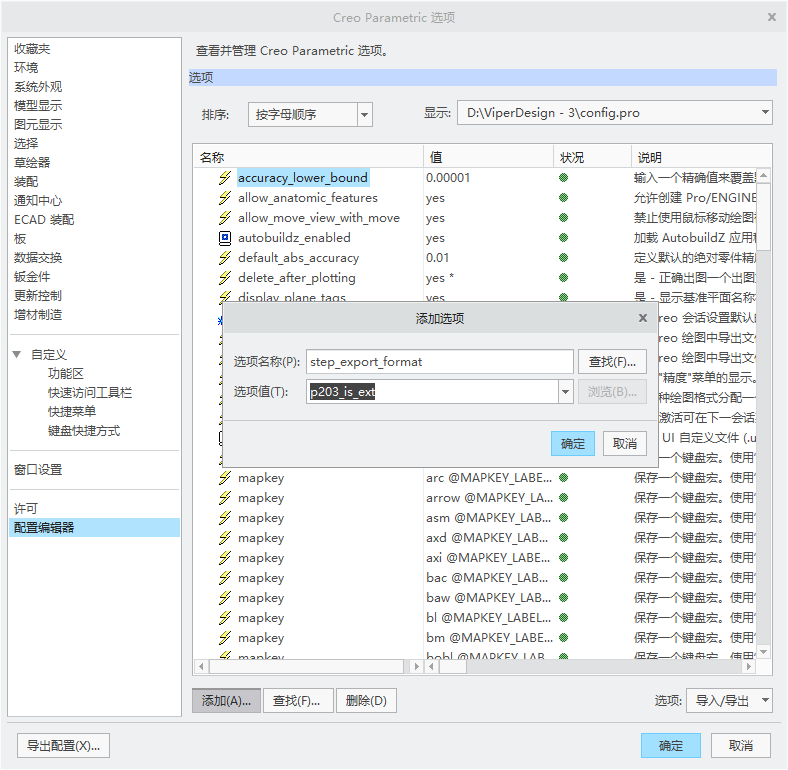The width and height of the screenshot is (788, 770).
Task: Click lightning icon beside delete_after_plotting
Action: pyautogui.click(x=225, y=277)
